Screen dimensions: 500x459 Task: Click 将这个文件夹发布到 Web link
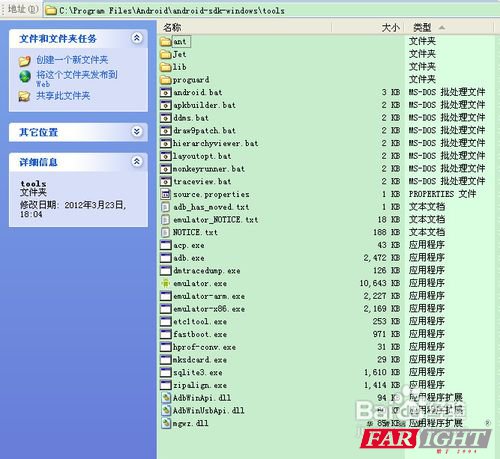tap(77, 78)
